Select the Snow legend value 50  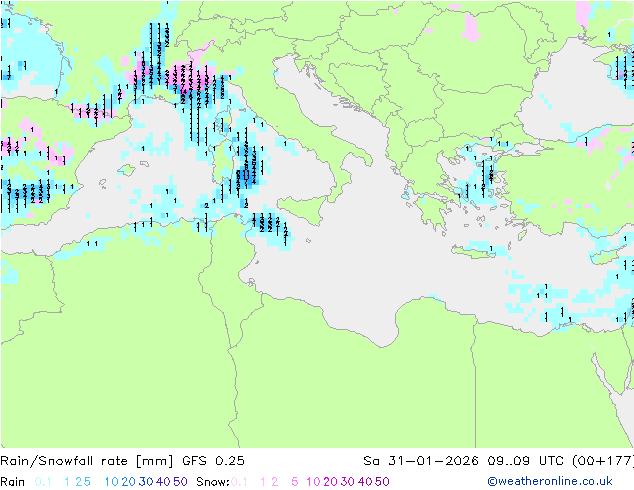pyautogui.click(x=382, y=482)
